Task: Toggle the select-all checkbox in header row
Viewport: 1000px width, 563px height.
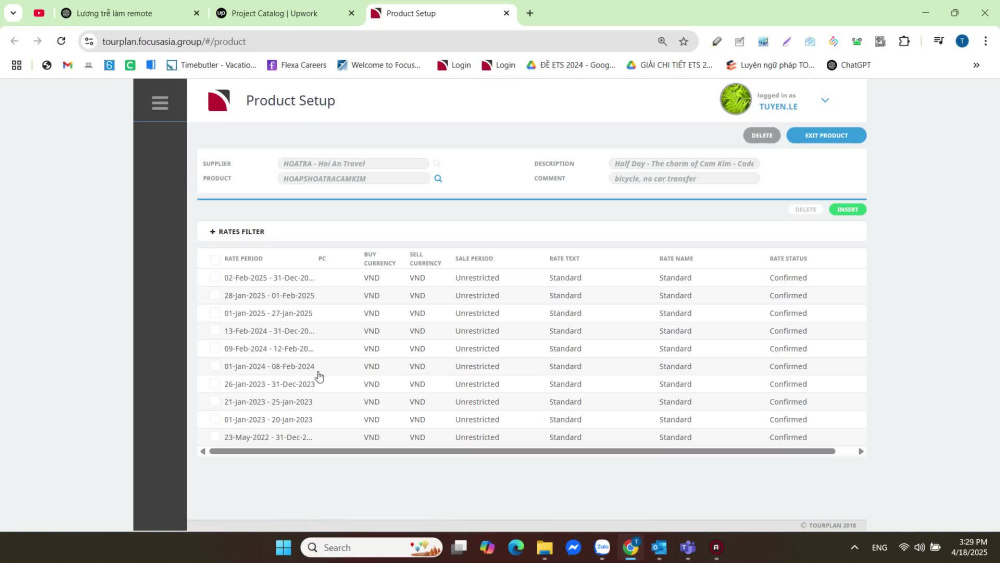Action: point(215,259)
